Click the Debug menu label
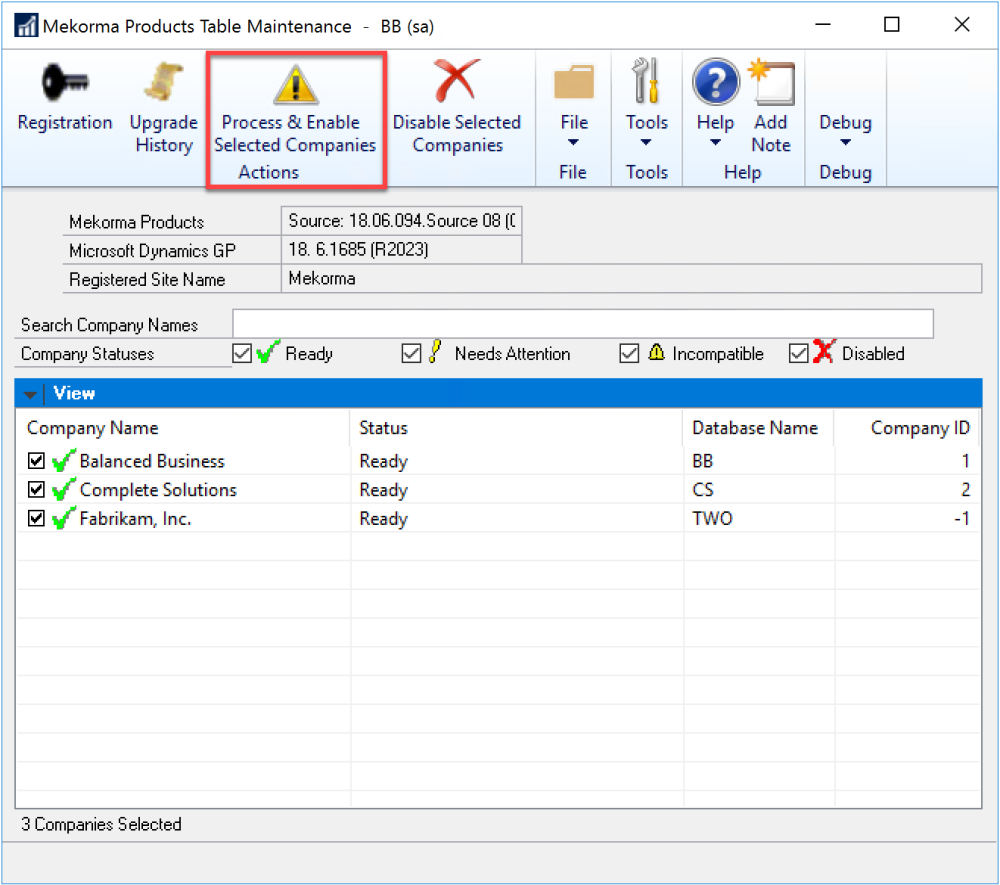Image resolution: width=1000 pixels, height=885 pixels. click(x=845, y=122)
